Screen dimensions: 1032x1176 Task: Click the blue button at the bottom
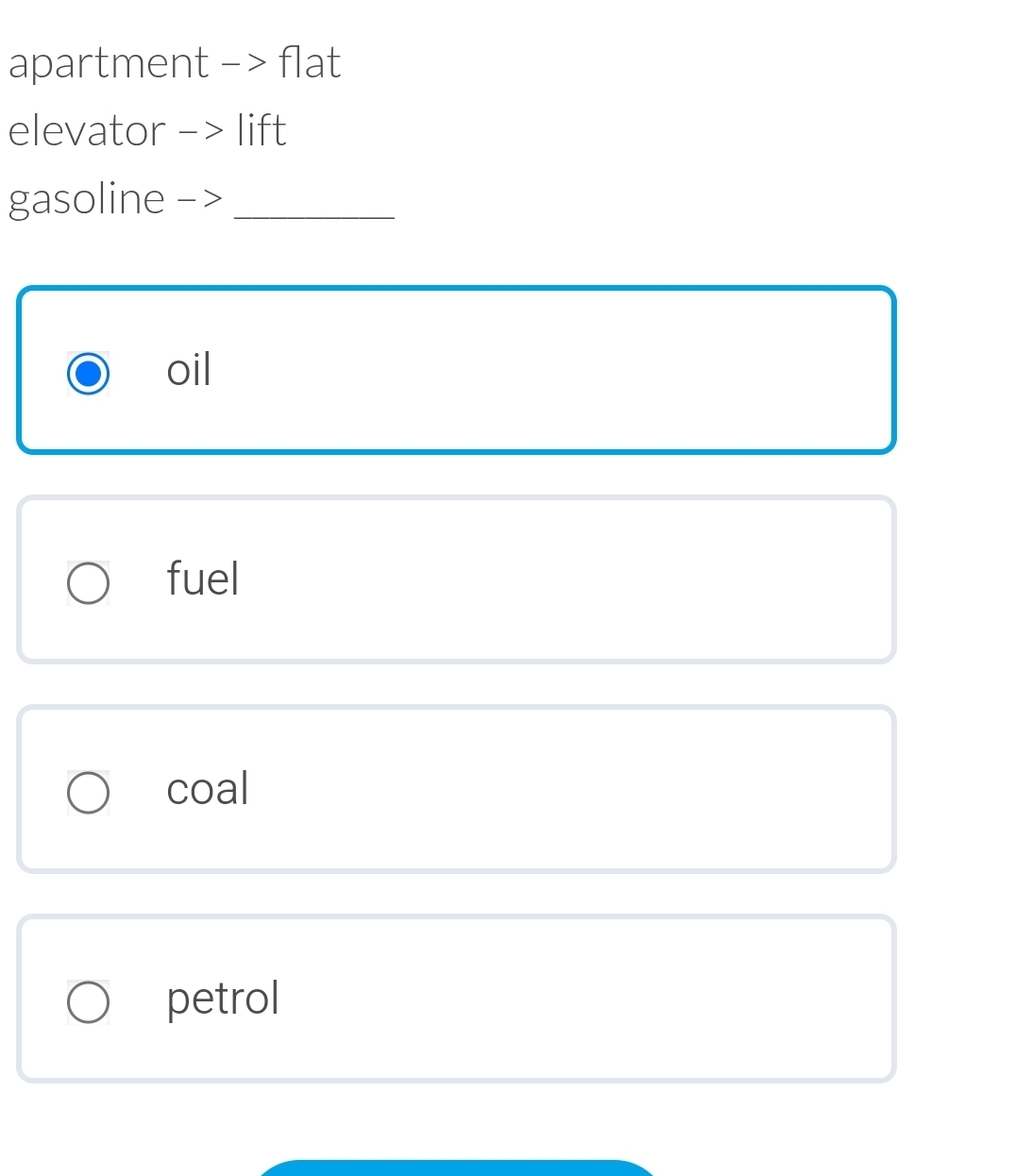(x=456, y=1168)
